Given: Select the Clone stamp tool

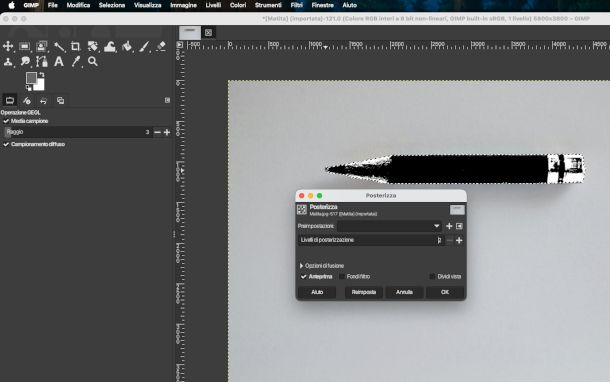Looking at the screenshot, I should point(8,61).
